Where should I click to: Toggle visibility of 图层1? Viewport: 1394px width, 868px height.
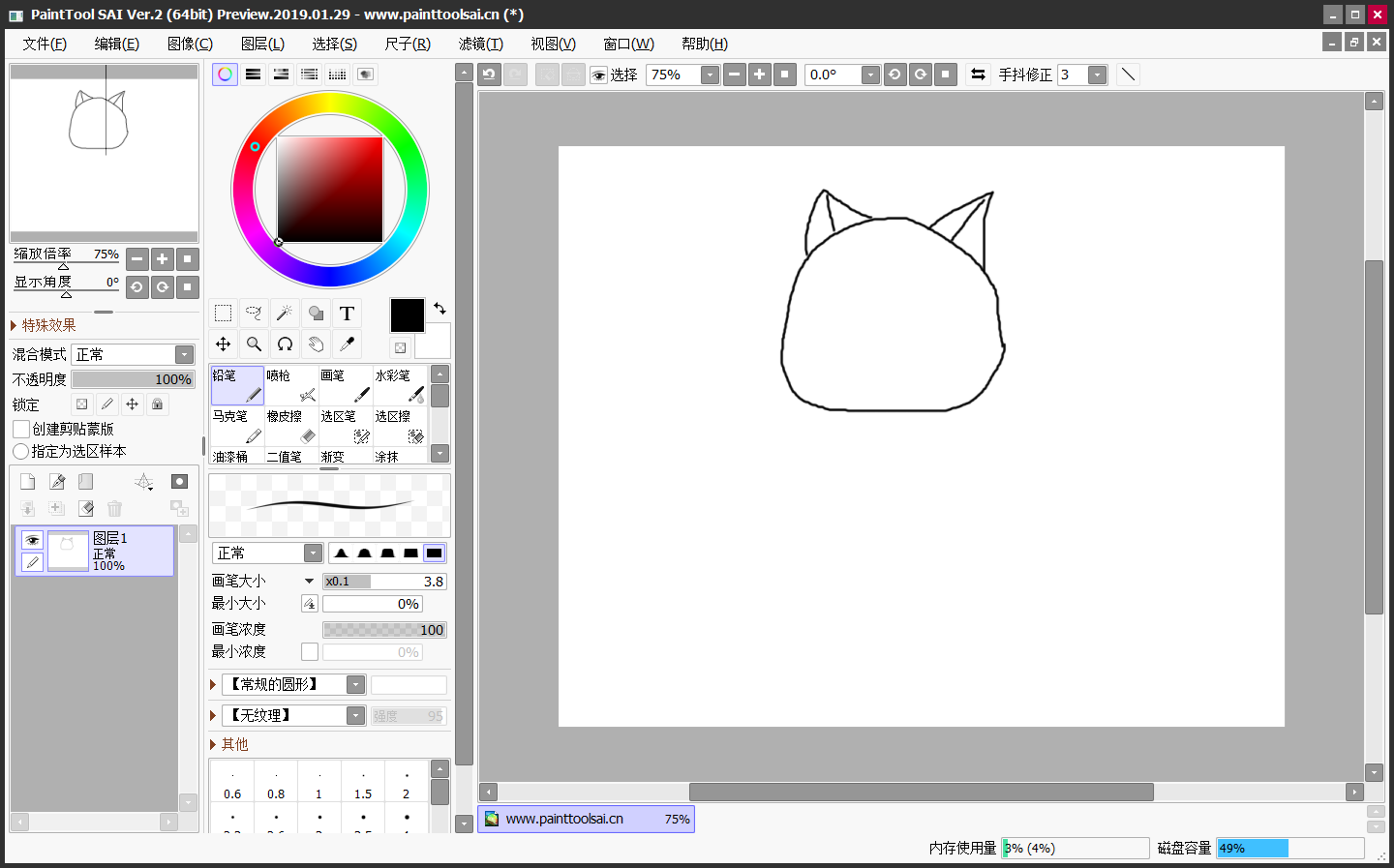coord(32,540)
